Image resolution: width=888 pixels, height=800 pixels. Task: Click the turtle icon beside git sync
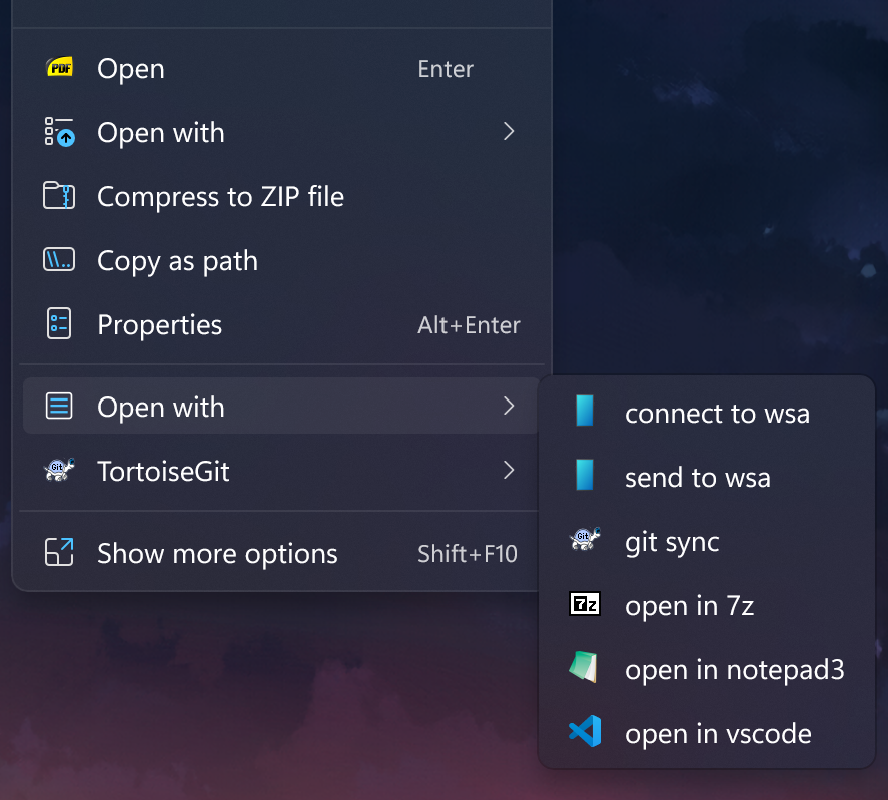point(585,539)
